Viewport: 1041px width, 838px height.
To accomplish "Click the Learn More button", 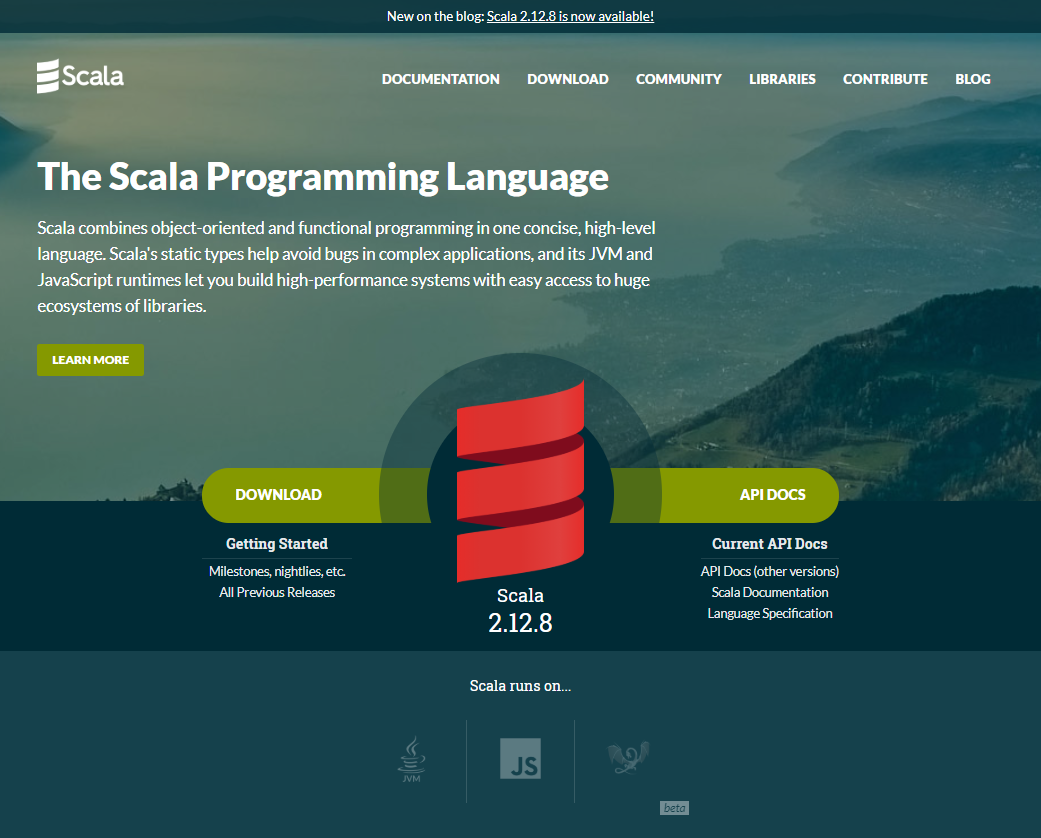I will [90, 360].
